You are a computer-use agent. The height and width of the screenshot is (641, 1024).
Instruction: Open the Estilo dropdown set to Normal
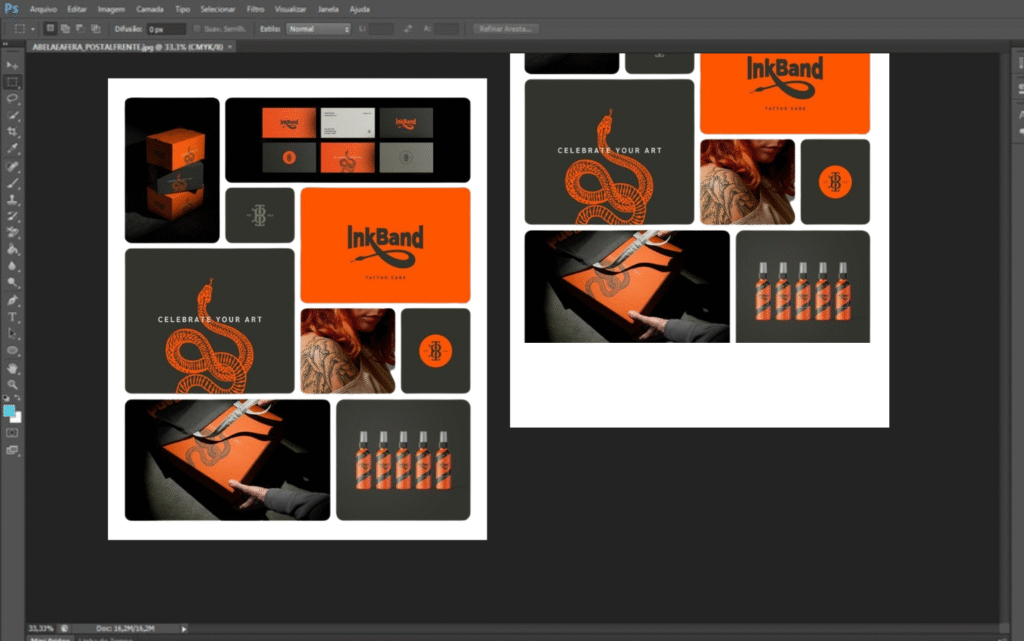point(318,29)
